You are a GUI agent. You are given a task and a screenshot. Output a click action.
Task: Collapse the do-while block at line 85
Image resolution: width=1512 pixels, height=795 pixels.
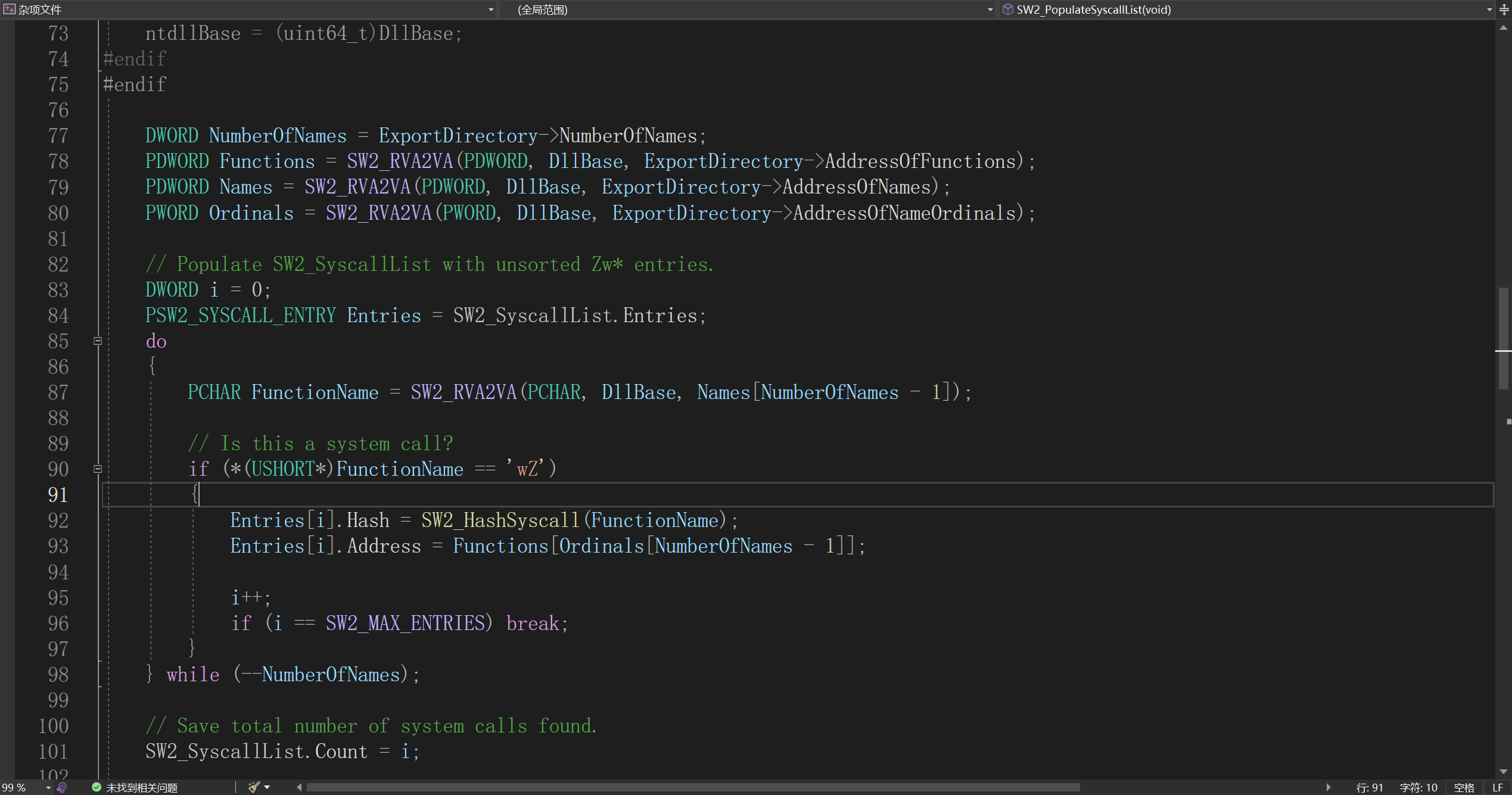pyautogui.click(x=98, y=341)
